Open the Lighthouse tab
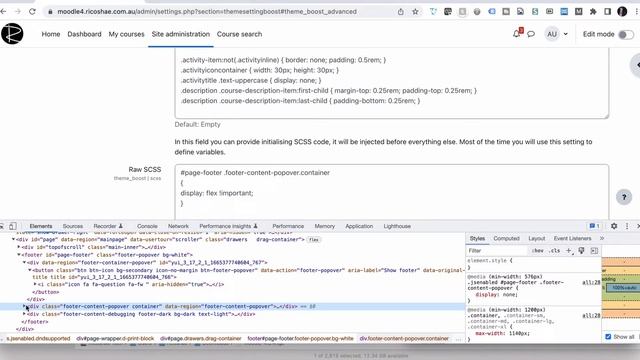Screen dimensions: 640x360 pos(397,226)
